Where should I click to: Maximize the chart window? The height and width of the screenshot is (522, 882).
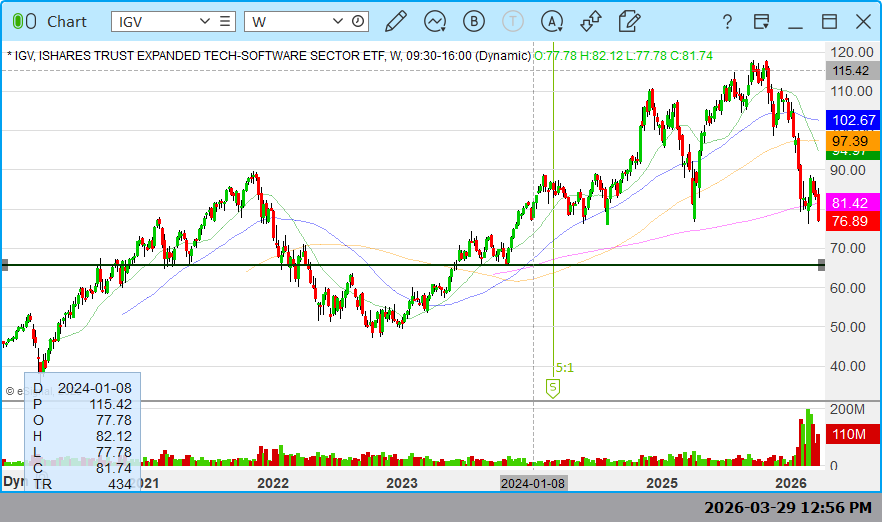click(x=829, y=22)
